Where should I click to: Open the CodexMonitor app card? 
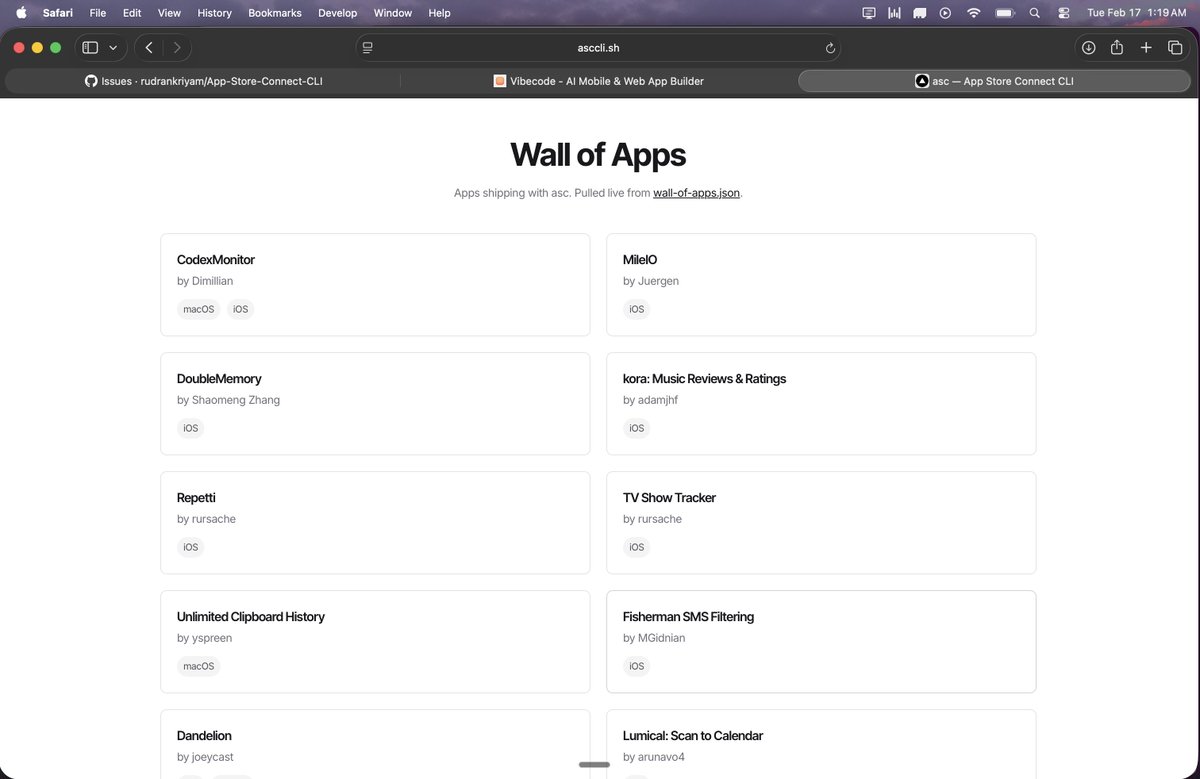pyautogui.click(x=375, y=285)
